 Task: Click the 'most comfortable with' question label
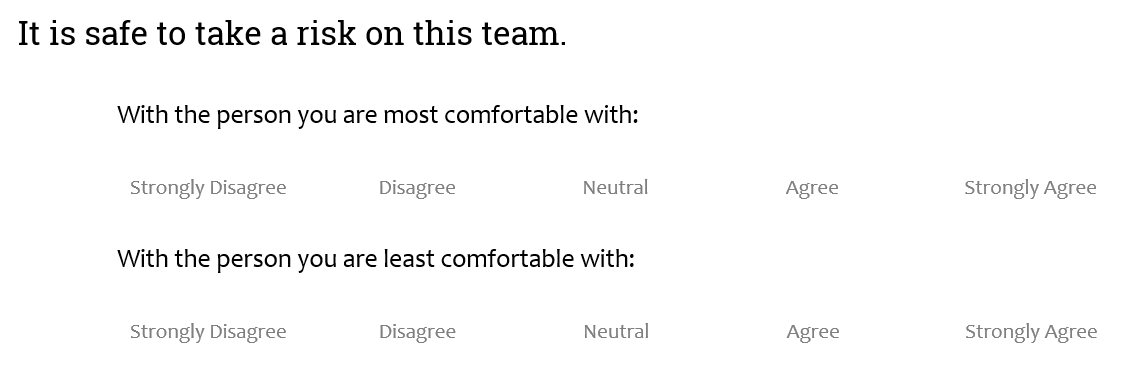377,115
